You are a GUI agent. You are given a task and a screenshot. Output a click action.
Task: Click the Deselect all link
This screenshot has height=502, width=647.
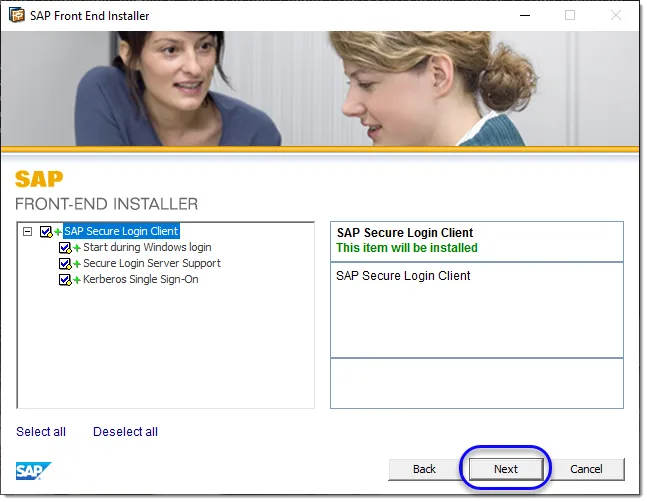point(125,432)
